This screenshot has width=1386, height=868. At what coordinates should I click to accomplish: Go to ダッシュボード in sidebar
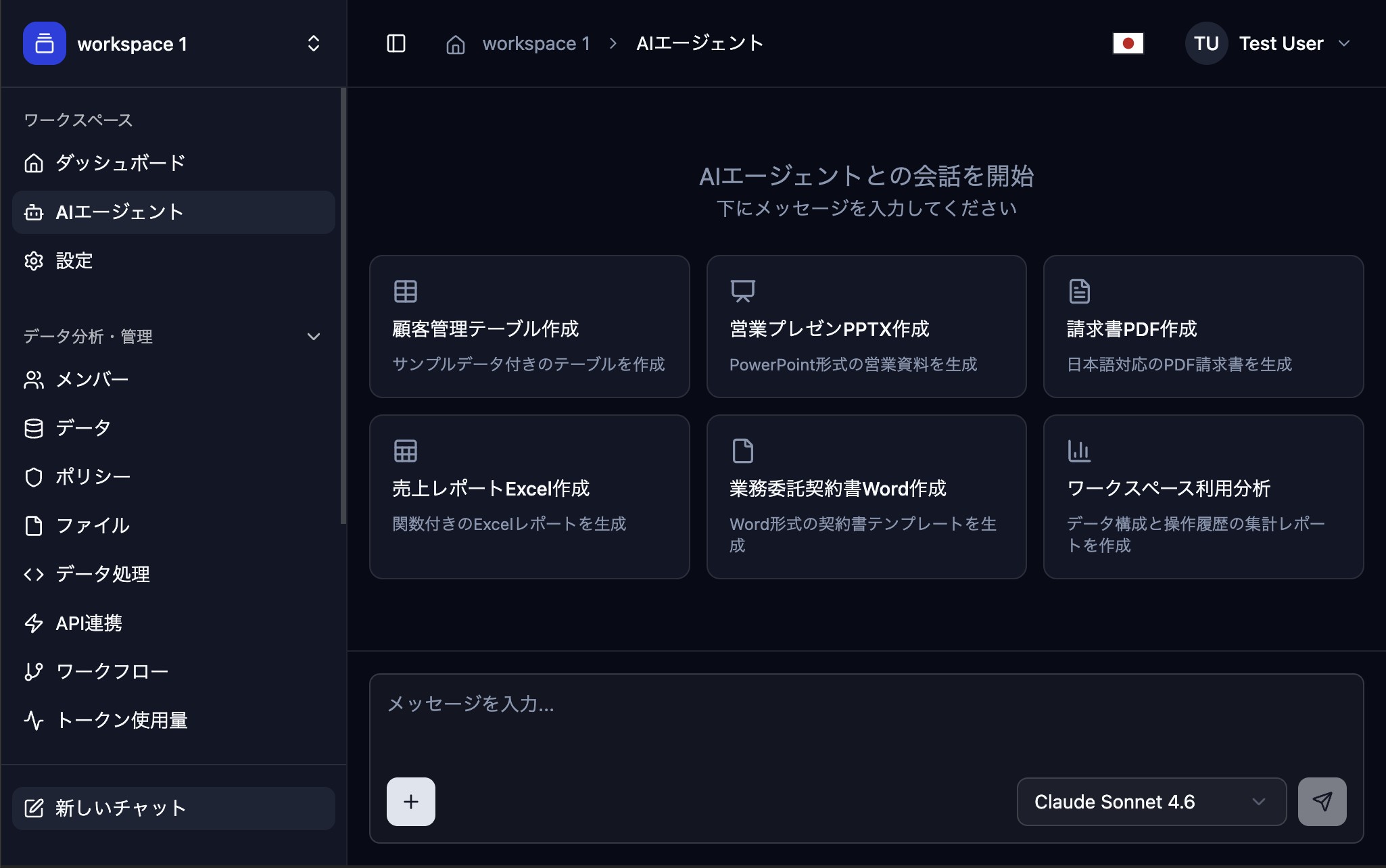click(120, 163)
